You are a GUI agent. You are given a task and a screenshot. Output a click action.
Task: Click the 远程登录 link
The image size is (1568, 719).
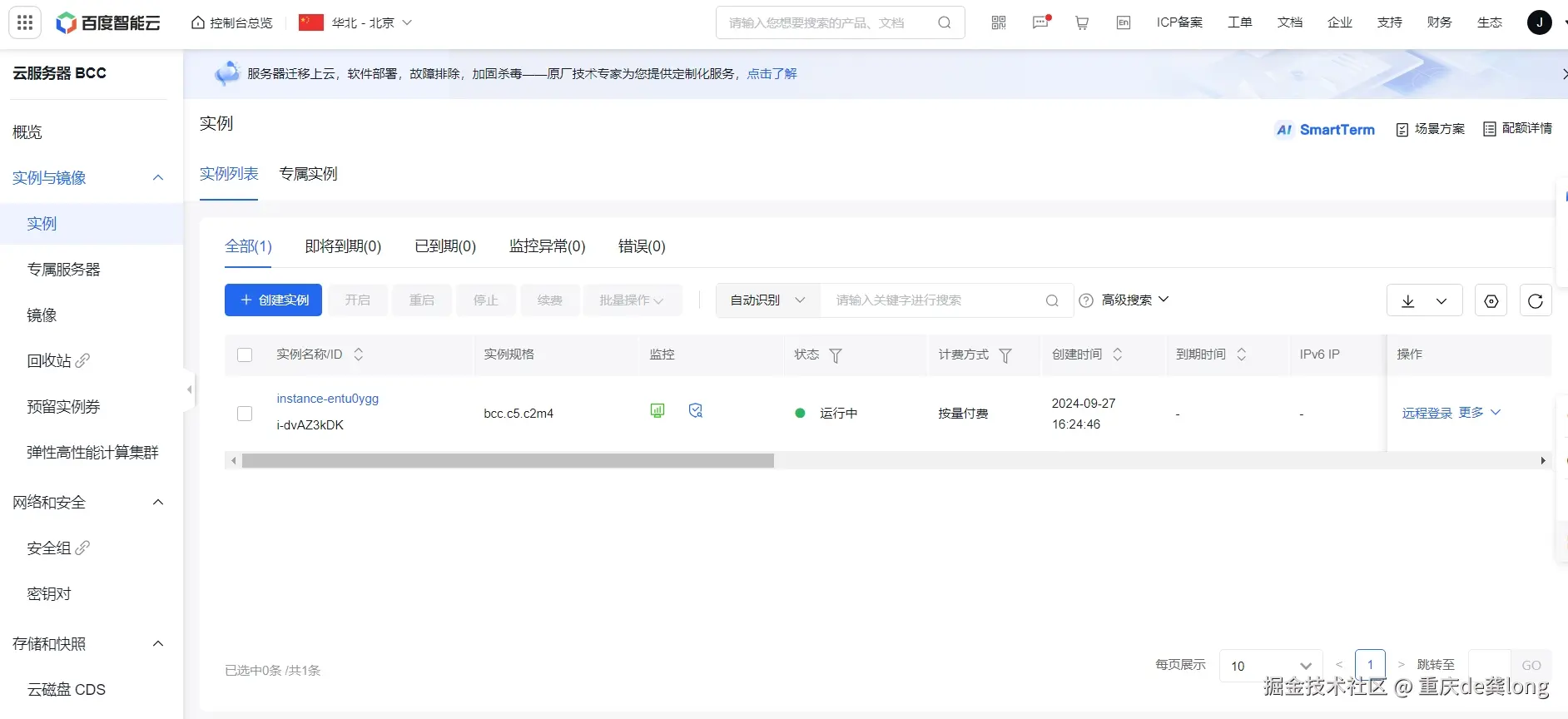(1427, 414)
